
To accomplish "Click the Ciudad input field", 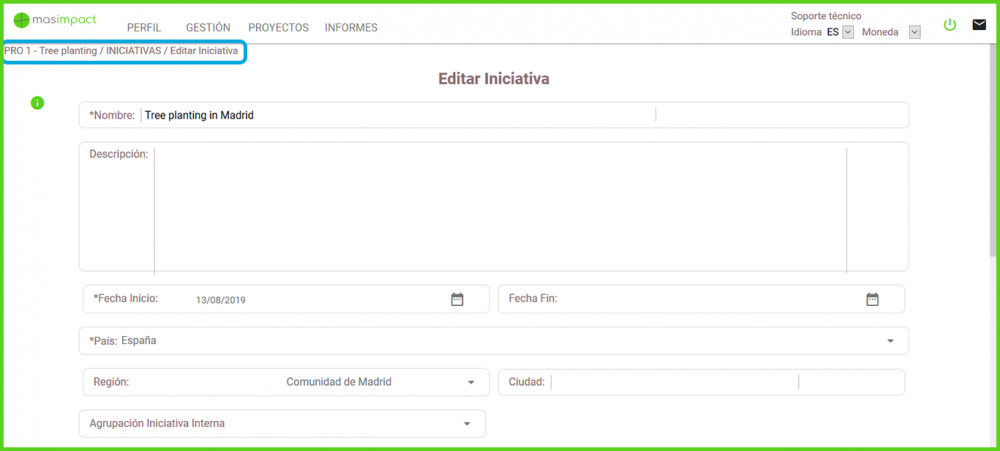I will [x=675, y=382].
